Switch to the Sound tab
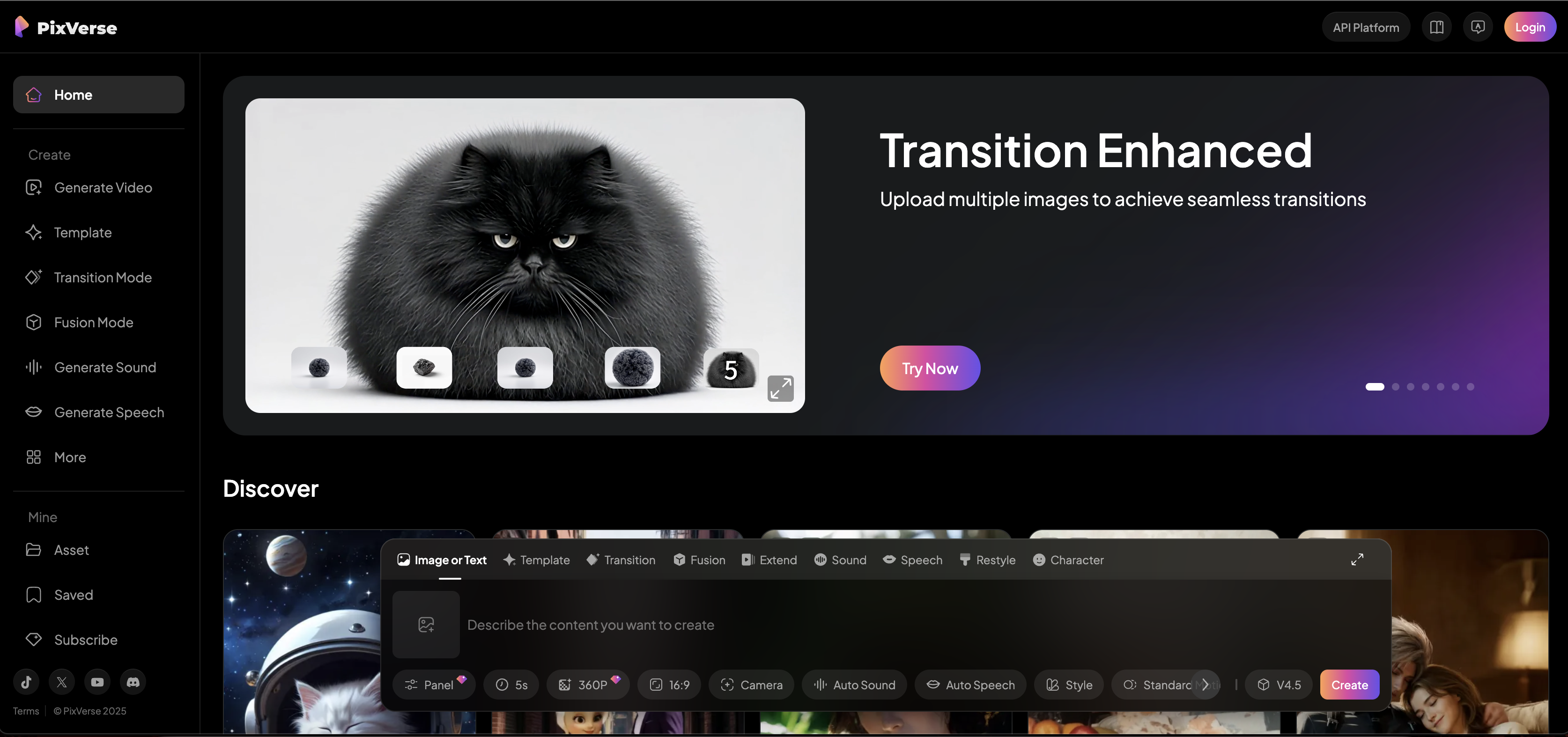Screen dimensions: 1568x737 coord(840,560)
